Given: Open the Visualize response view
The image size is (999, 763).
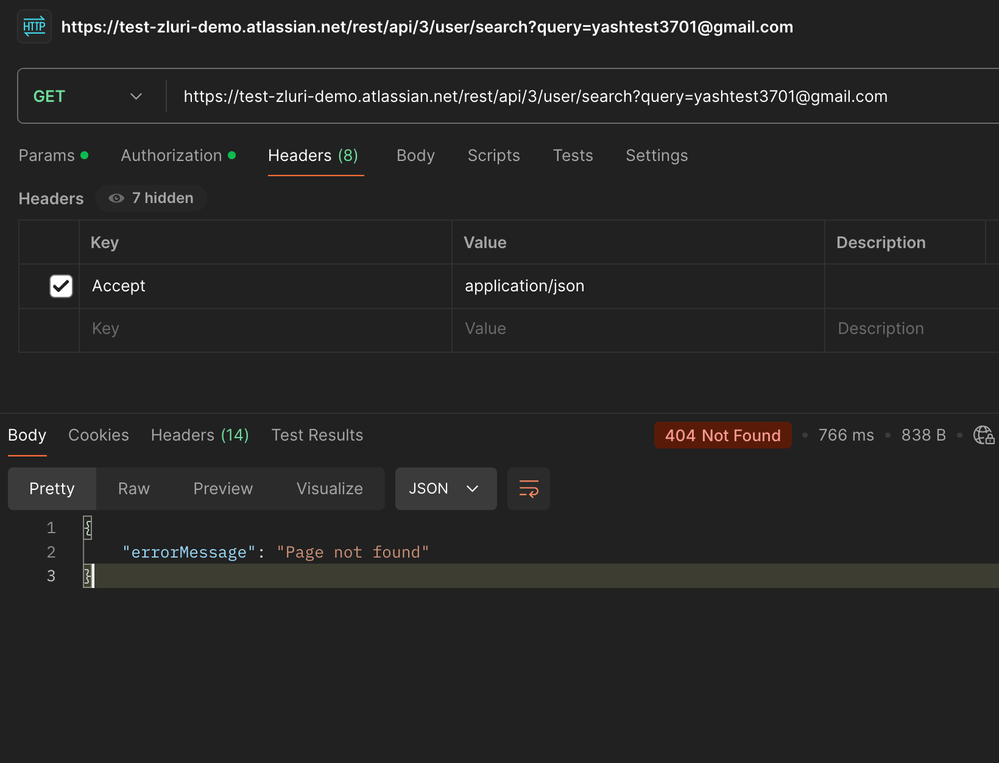Looking at the screenshot, I should [x=329, y=488].
